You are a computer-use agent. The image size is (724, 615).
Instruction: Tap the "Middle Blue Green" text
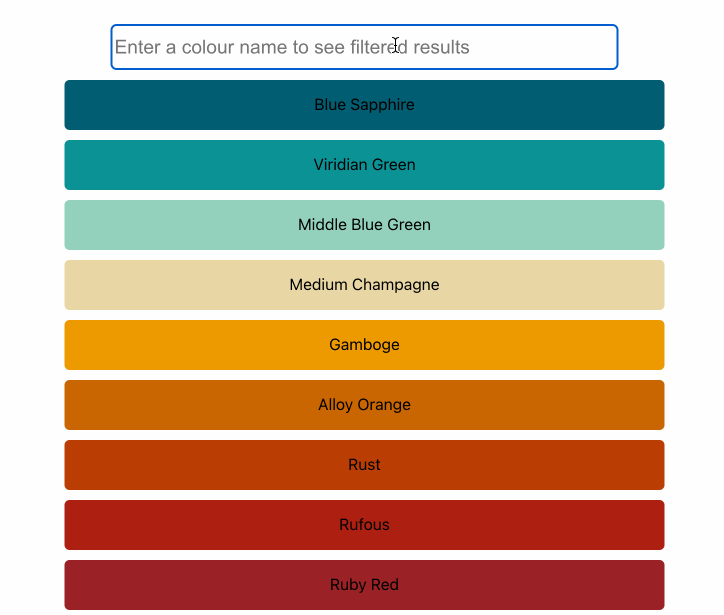tap(364, 225)
